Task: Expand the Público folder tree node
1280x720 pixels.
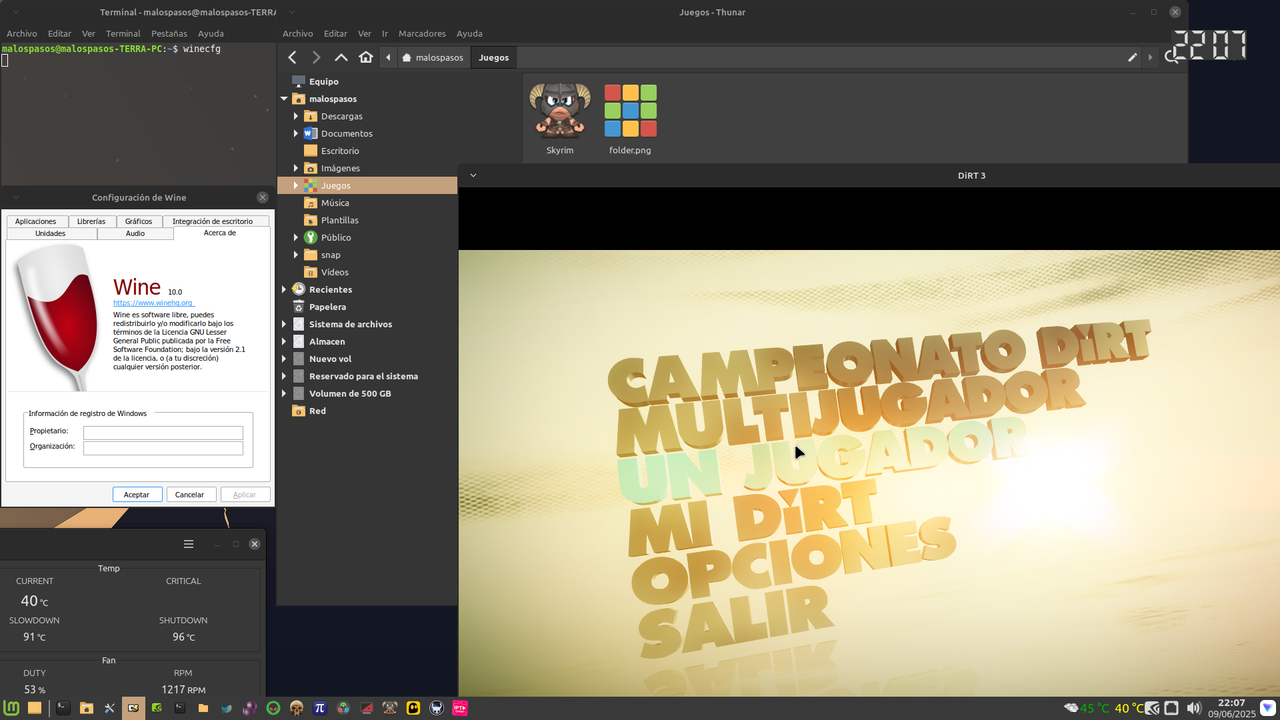Action: [x=296, y=237]
